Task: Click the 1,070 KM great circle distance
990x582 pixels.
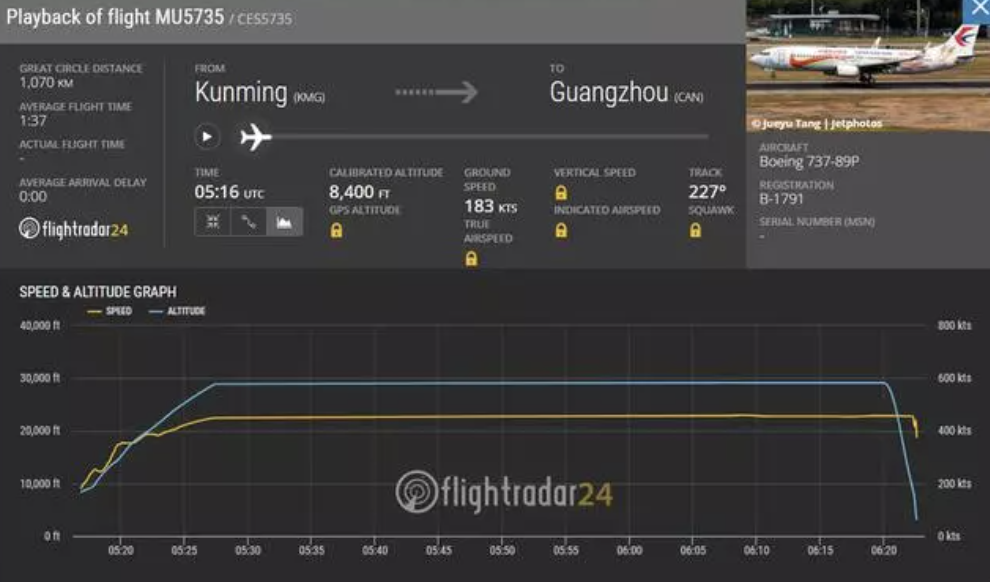Action: [x=46, y=83]
